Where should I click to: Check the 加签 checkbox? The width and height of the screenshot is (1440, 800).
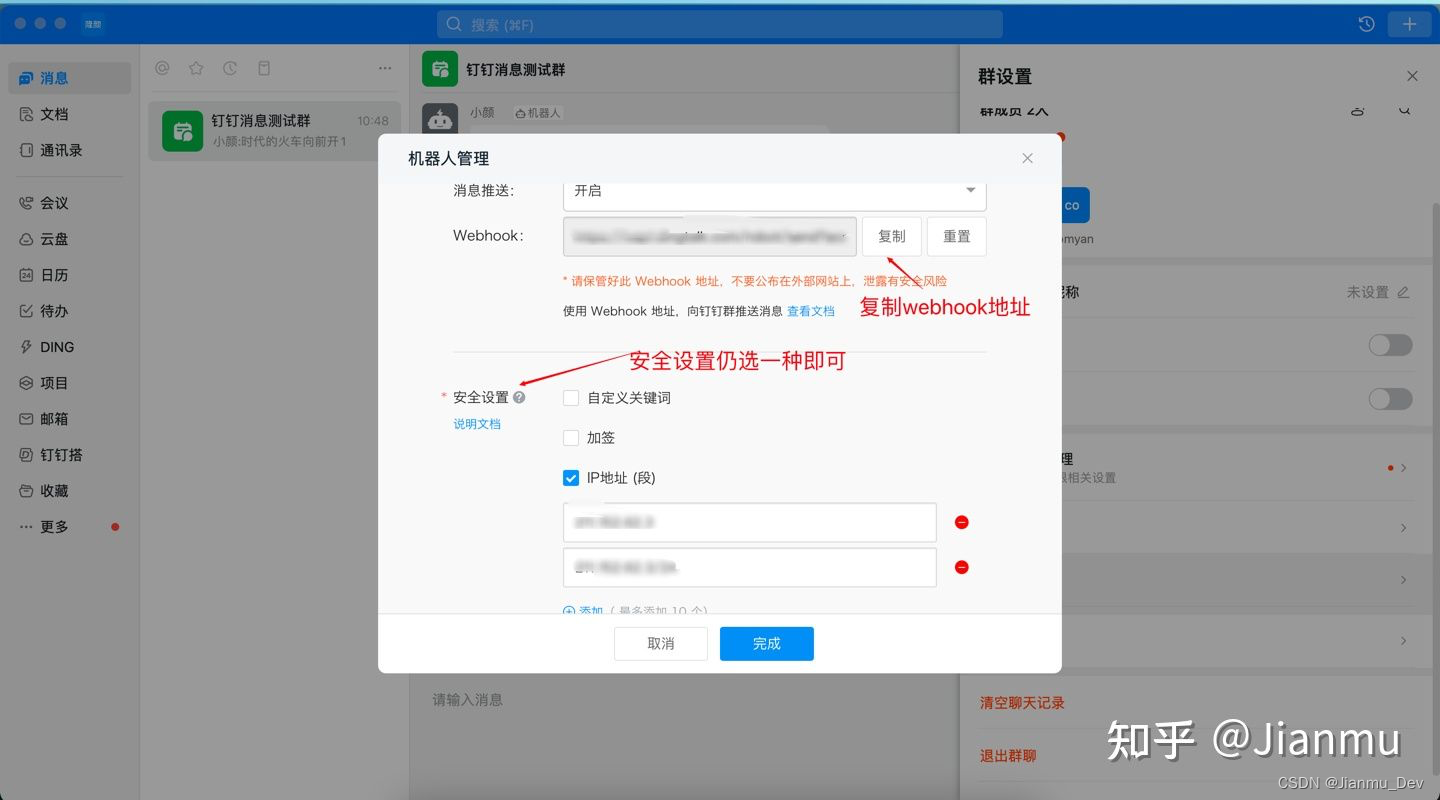(571, 438)
